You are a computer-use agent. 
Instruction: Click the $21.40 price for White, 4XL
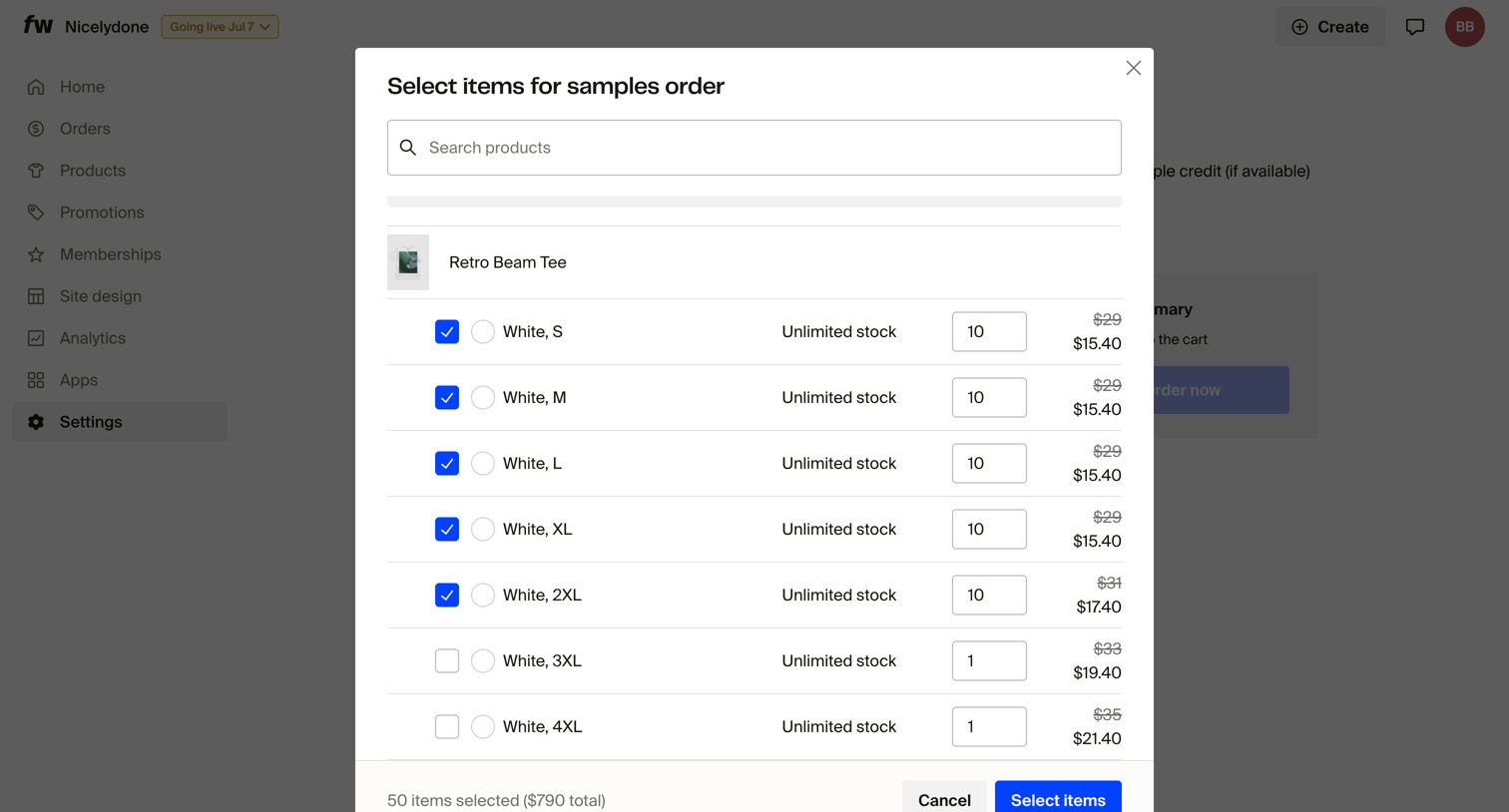coord(1097,738)
